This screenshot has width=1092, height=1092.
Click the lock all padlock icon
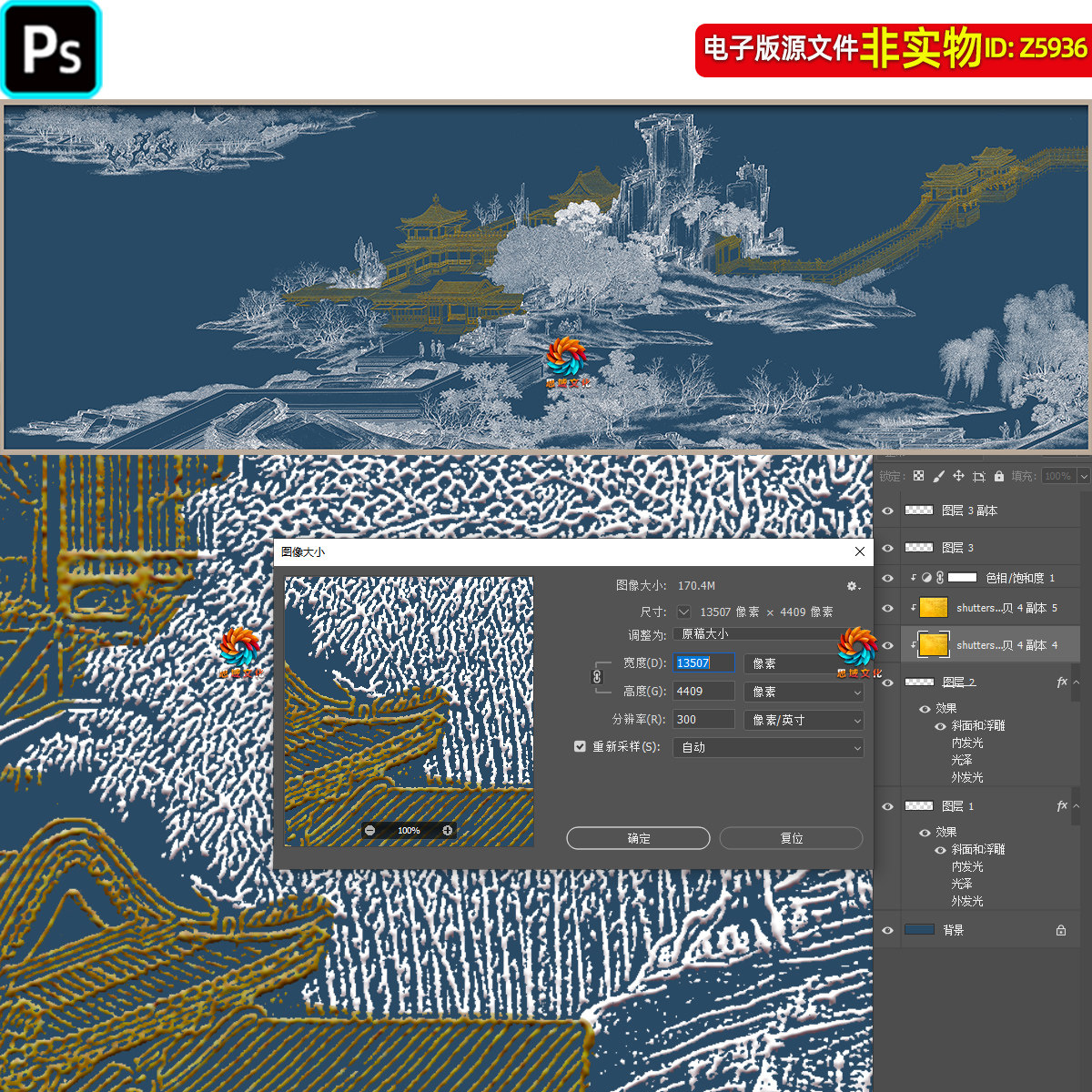click(x=999, y=476)
